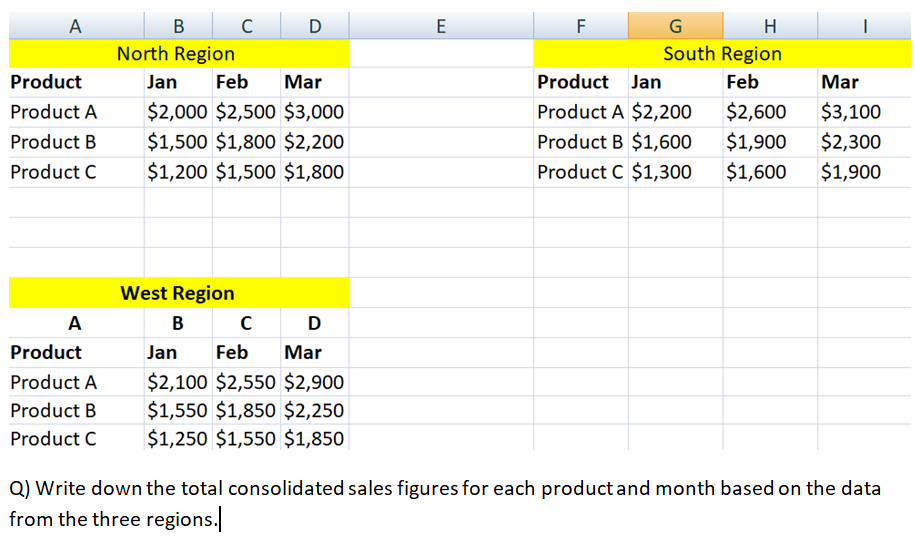Screen dimensions: 915x537
Task: Select the $1,250 cell in West Region
Action: click(x=177, y=438)
